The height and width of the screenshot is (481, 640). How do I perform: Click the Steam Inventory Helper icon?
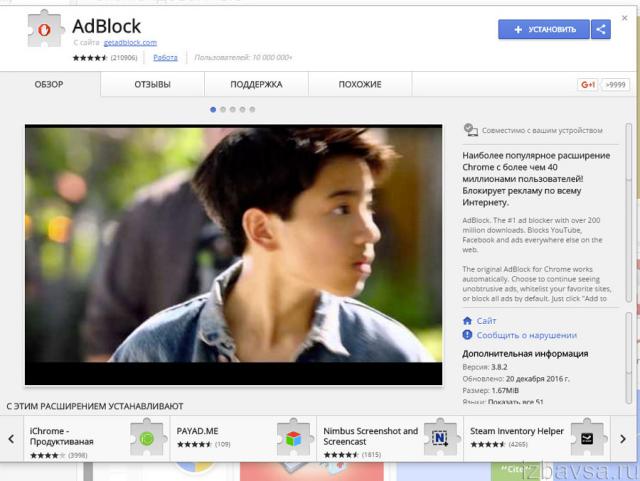(587, 439)
